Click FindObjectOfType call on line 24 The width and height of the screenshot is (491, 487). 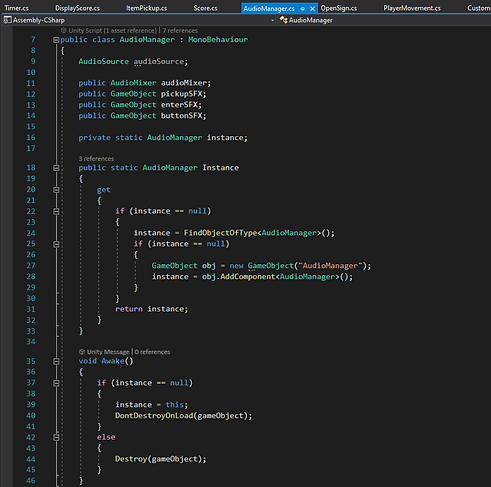220,233
